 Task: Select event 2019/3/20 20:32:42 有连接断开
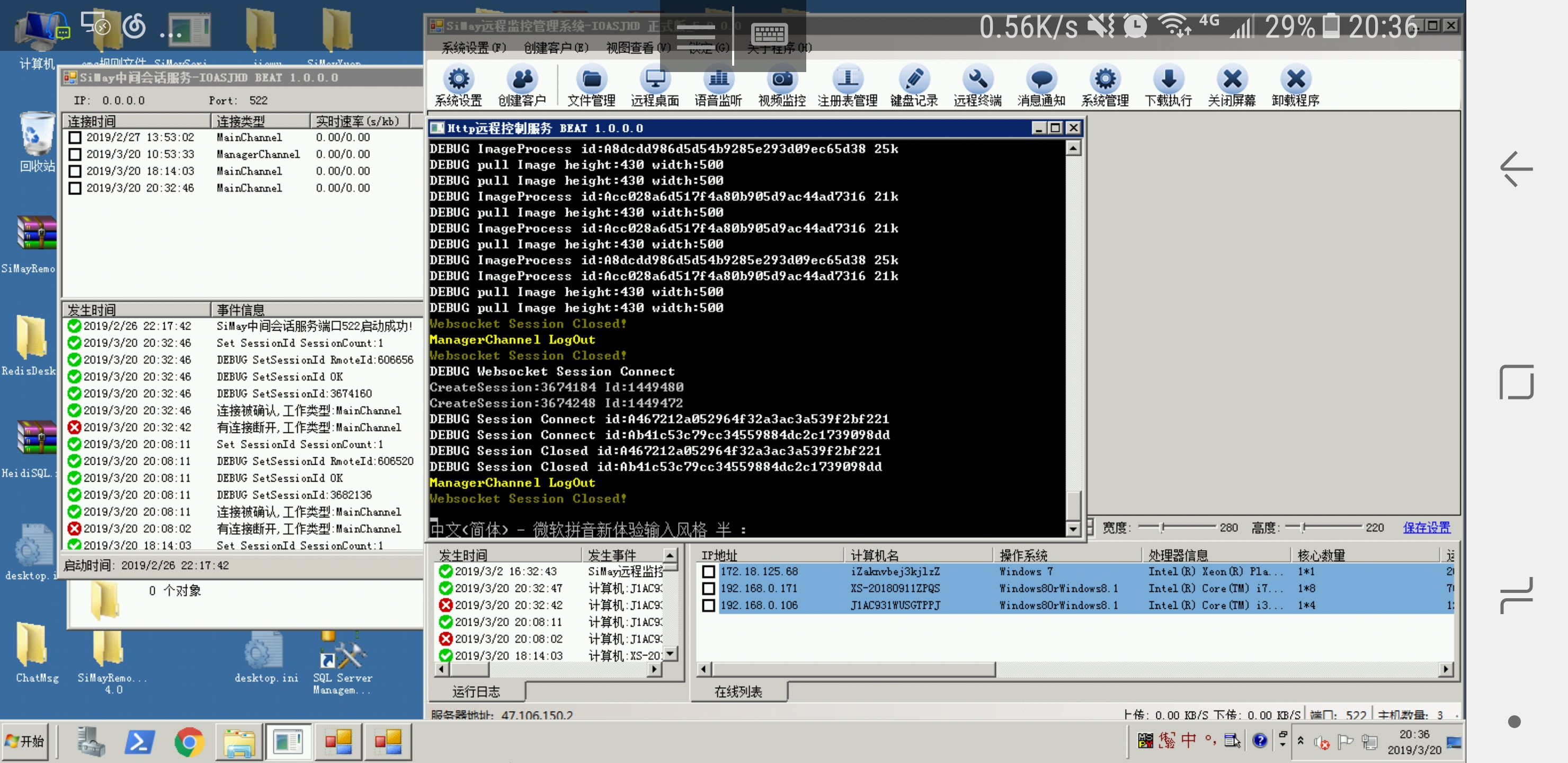tap(242, 428)
